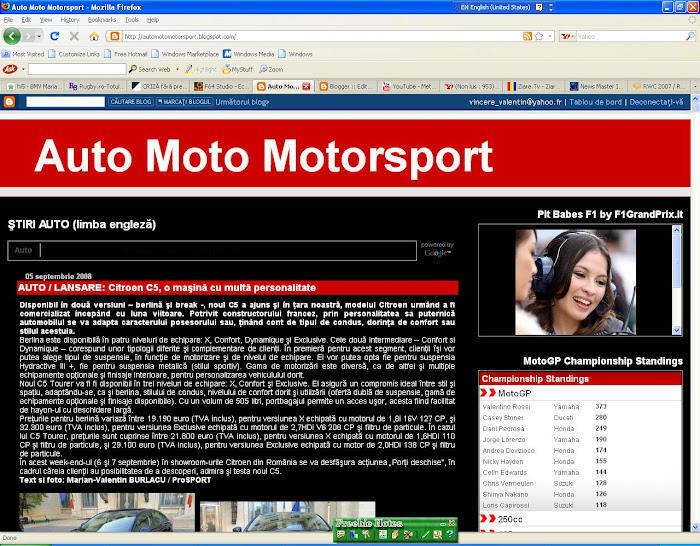Open the back/forward history dropdown arrow
Viewport: 700px width, 546px height.
[40, 36]
